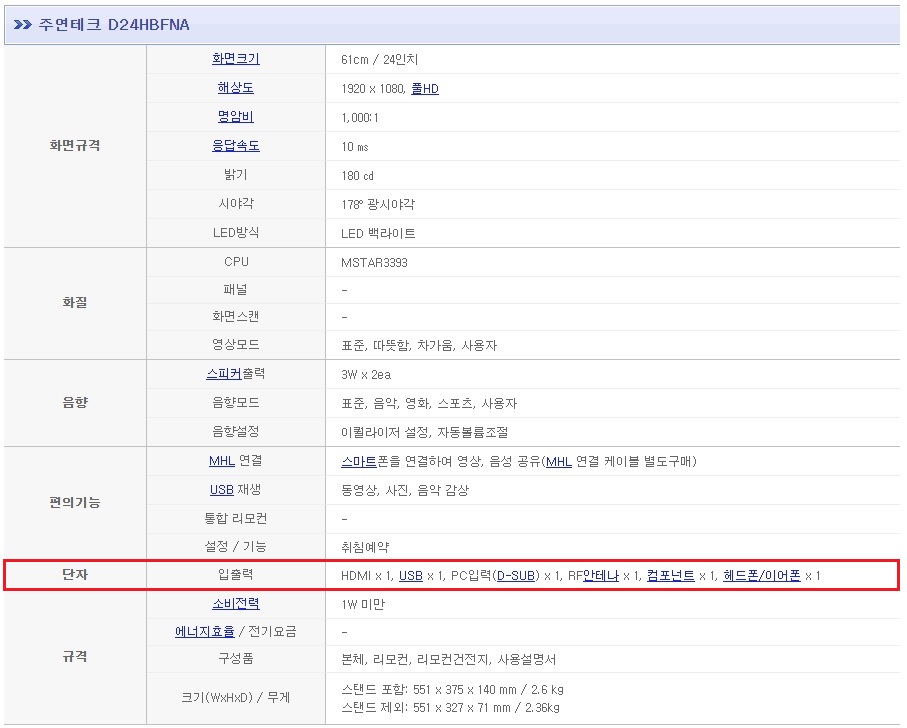
Task: Click the value 표준, 따뜻함, 차가움, 사용자
Action: click(419, 346)
